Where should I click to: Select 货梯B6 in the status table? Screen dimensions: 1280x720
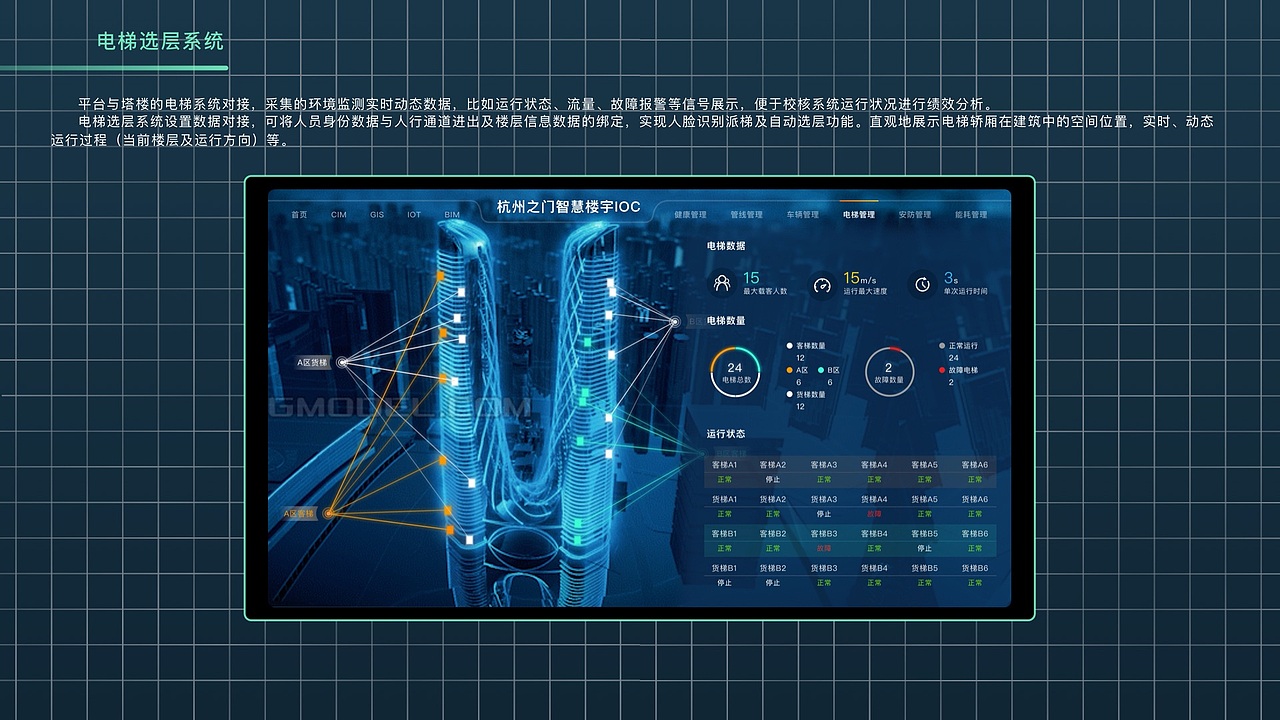coord(975,568)
